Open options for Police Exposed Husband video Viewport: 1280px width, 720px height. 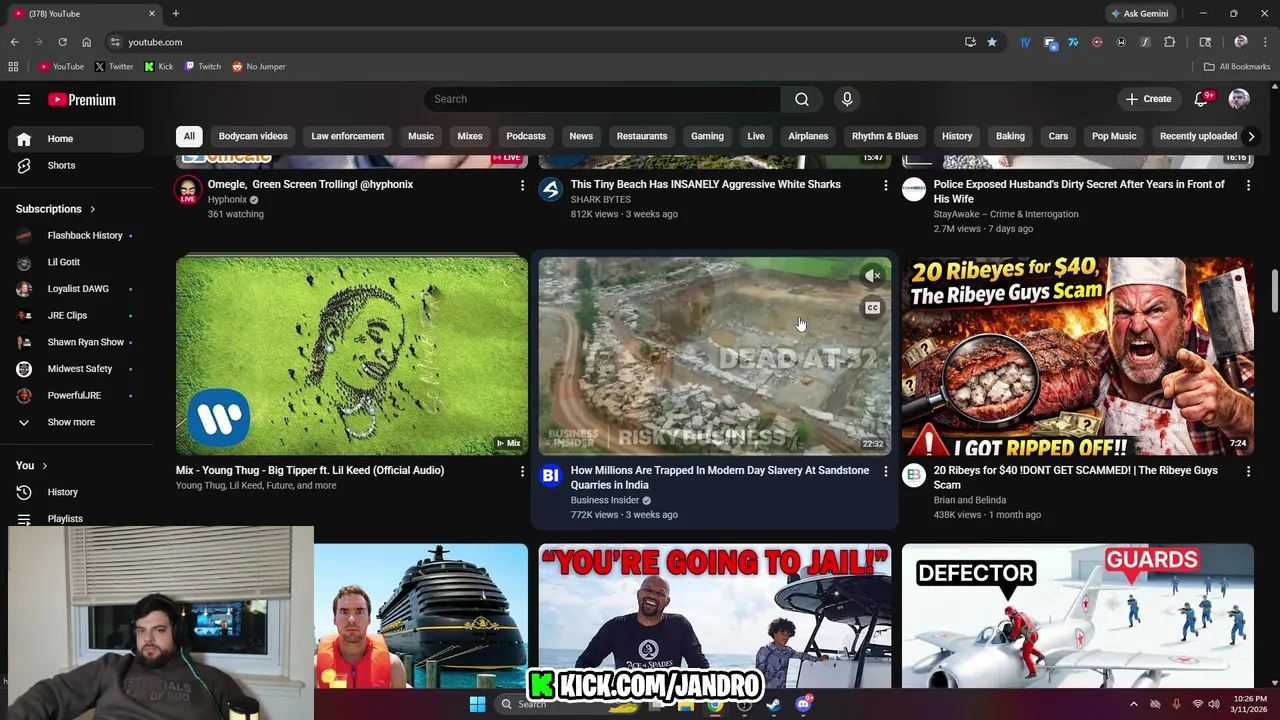tap(1248, 185)
